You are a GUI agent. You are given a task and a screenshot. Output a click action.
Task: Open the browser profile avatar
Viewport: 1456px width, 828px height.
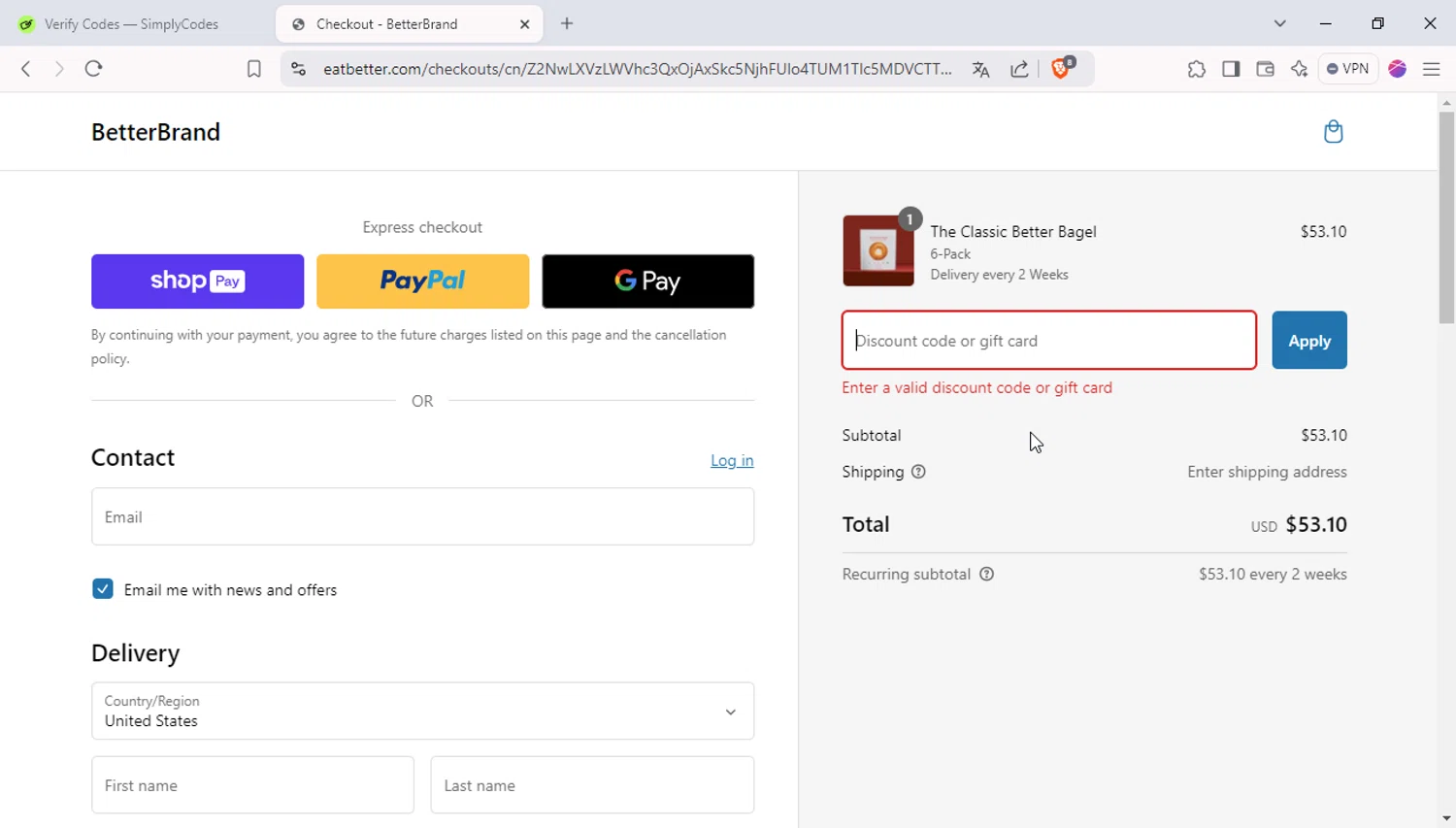coord(1398,69)
